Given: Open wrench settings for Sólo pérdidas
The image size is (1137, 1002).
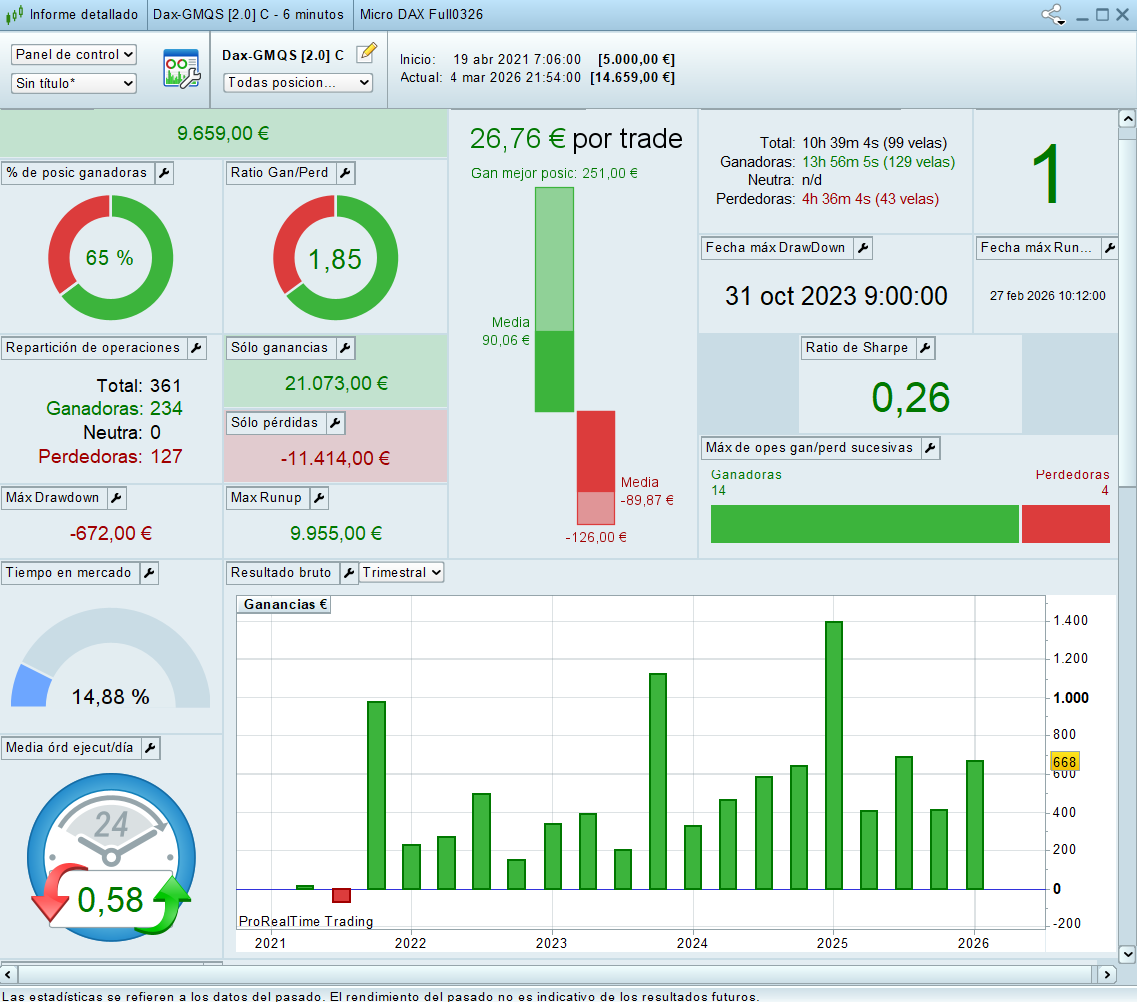Looking at the screenshot, I should pos(335,423).
